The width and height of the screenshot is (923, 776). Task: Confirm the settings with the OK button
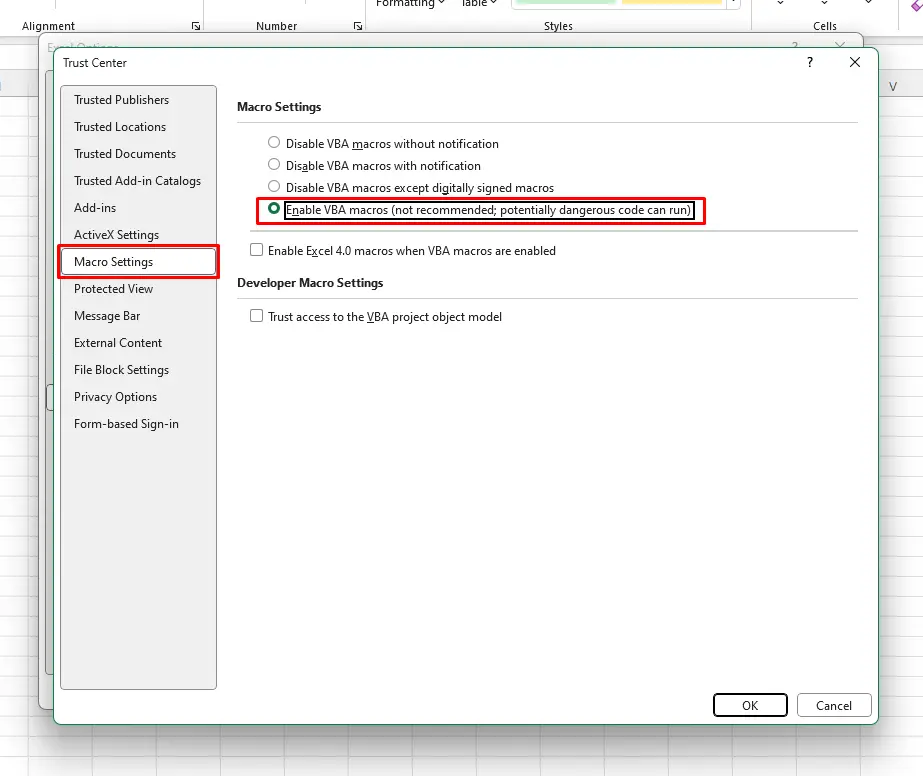click(750, 705)
